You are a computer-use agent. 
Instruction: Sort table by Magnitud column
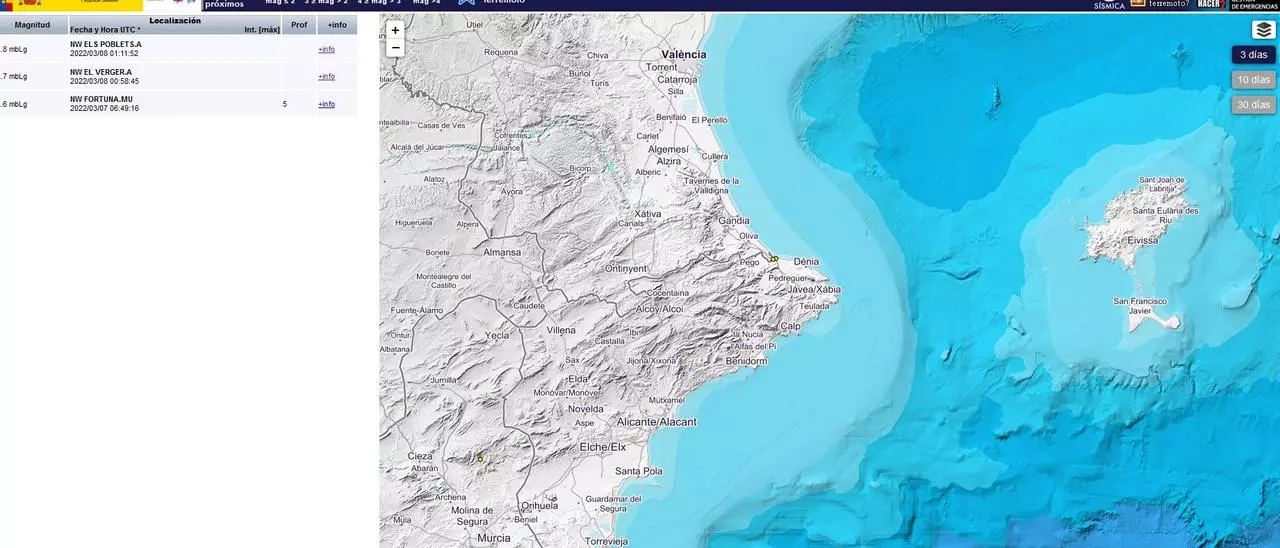coord(33,25)
